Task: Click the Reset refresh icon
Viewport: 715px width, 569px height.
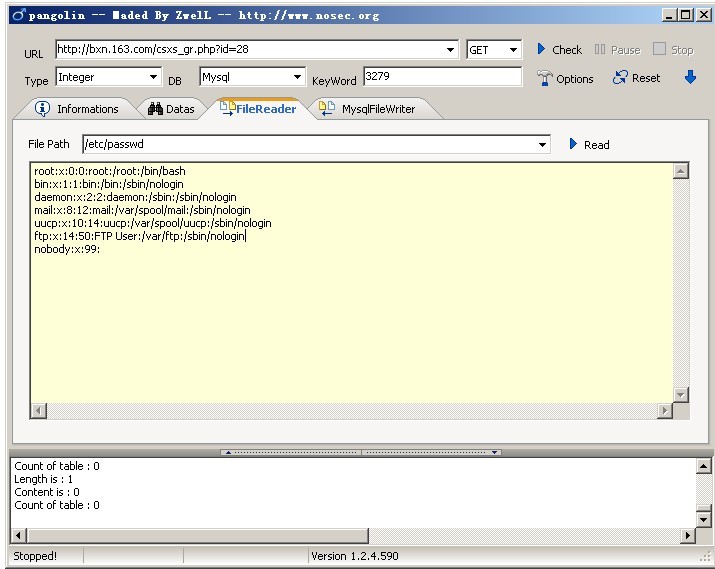Action: click(x=620, y=78)
